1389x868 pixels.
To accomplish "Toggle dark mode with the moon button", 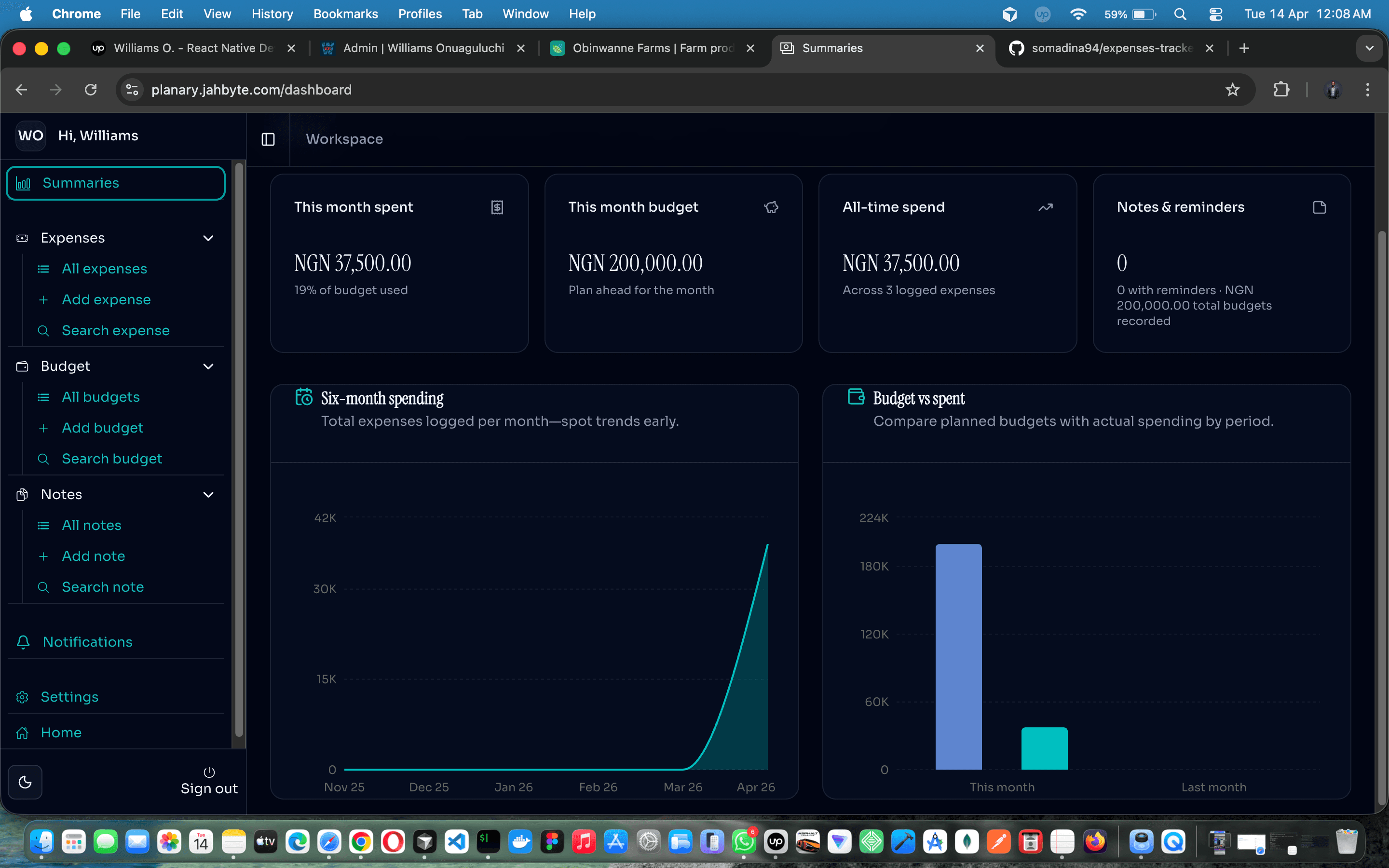I will [x=25, y=782].
